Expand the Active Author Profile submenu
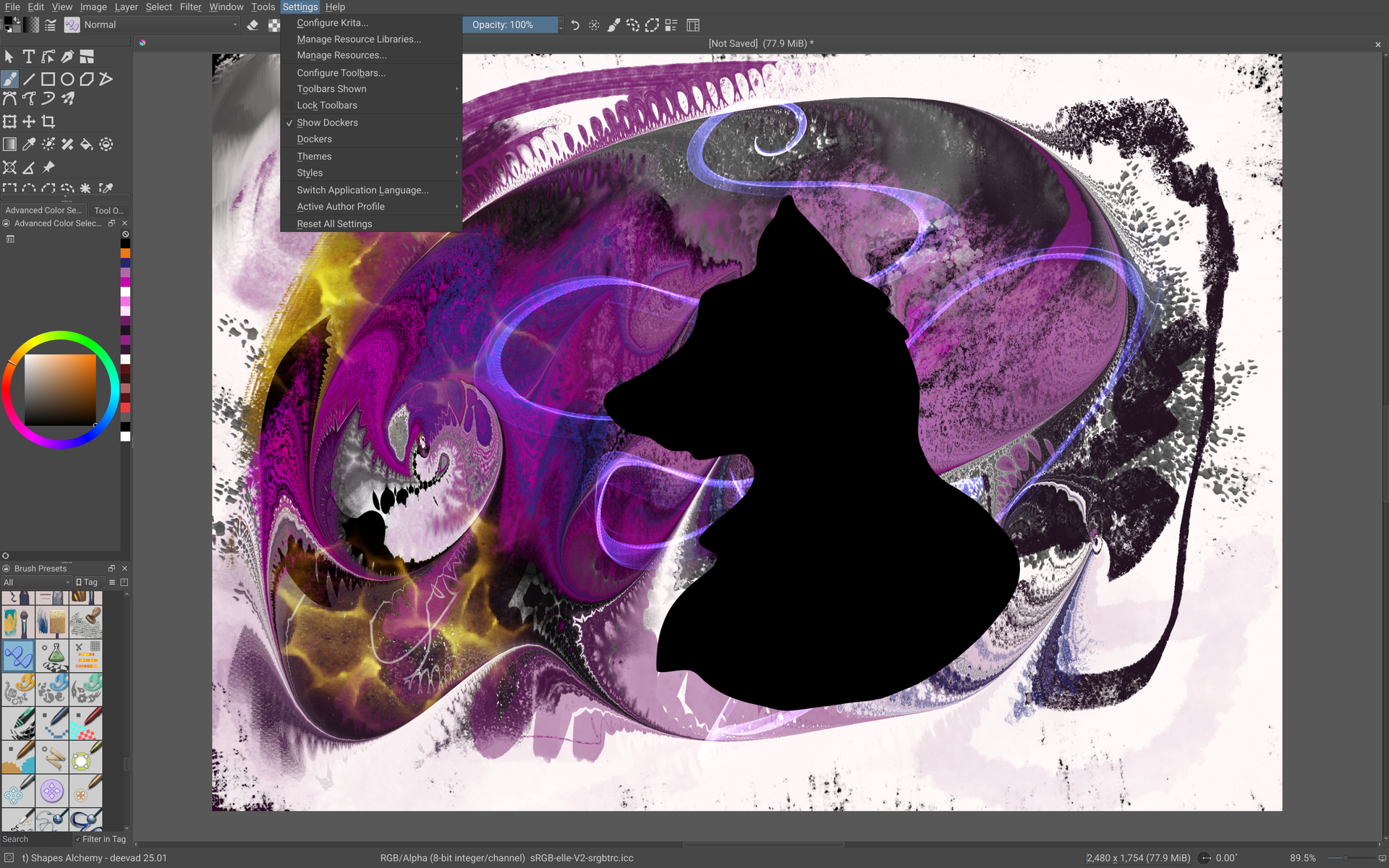 click(371, 206)
